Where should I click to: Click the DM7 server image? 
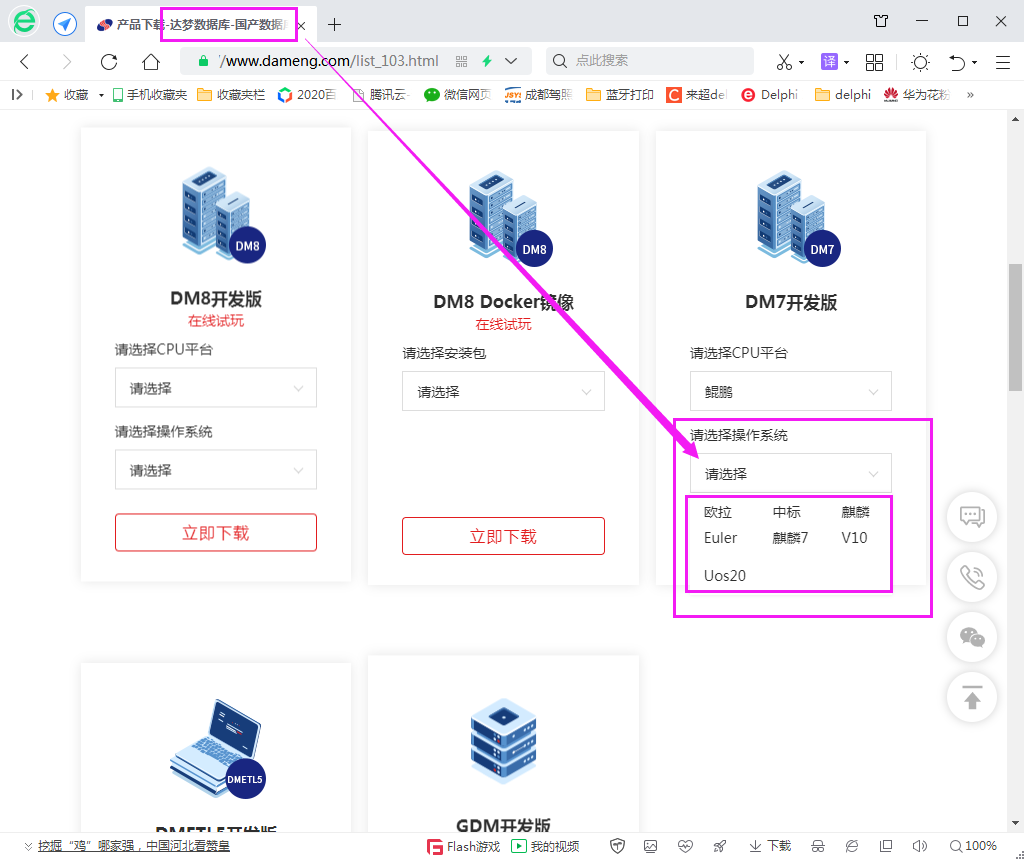click(x=797, y=218)
